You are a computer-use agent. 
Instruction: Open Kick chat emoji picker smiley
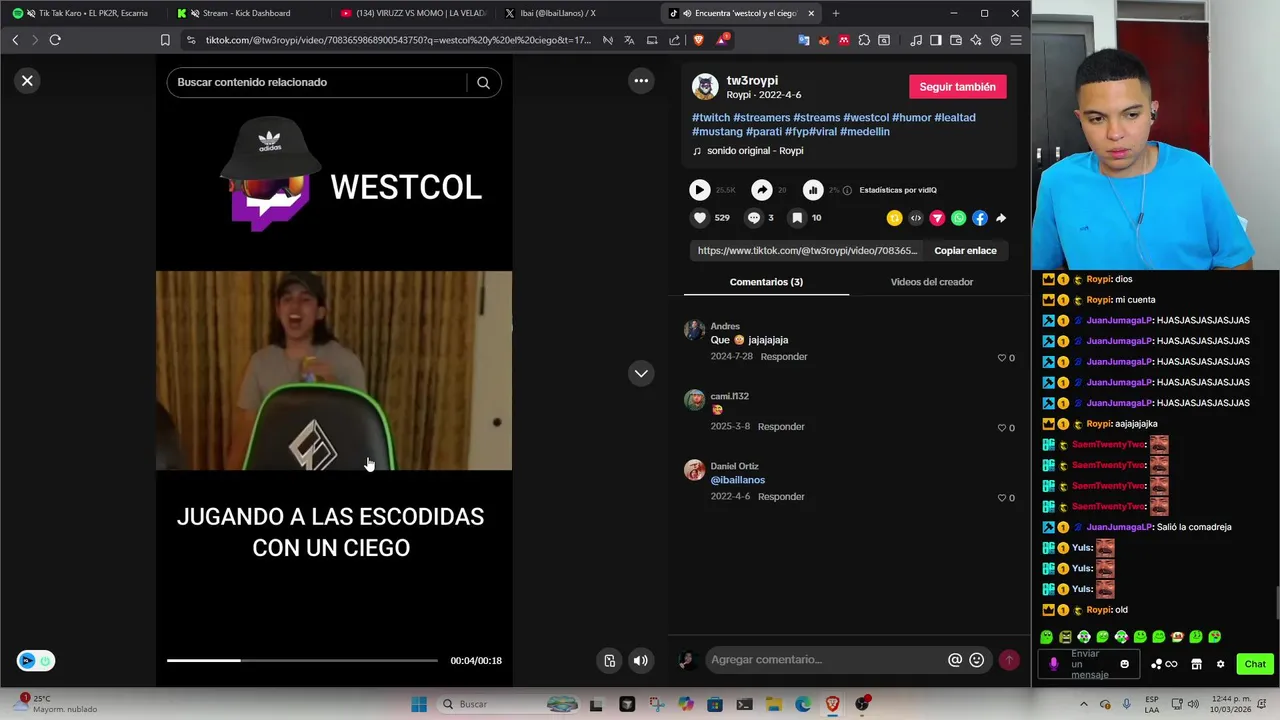pos(1125,664)
